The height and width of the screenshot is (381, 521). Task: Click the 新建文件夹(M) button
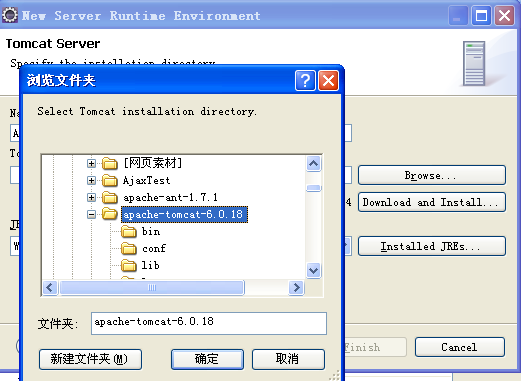(x=90, y=359)
